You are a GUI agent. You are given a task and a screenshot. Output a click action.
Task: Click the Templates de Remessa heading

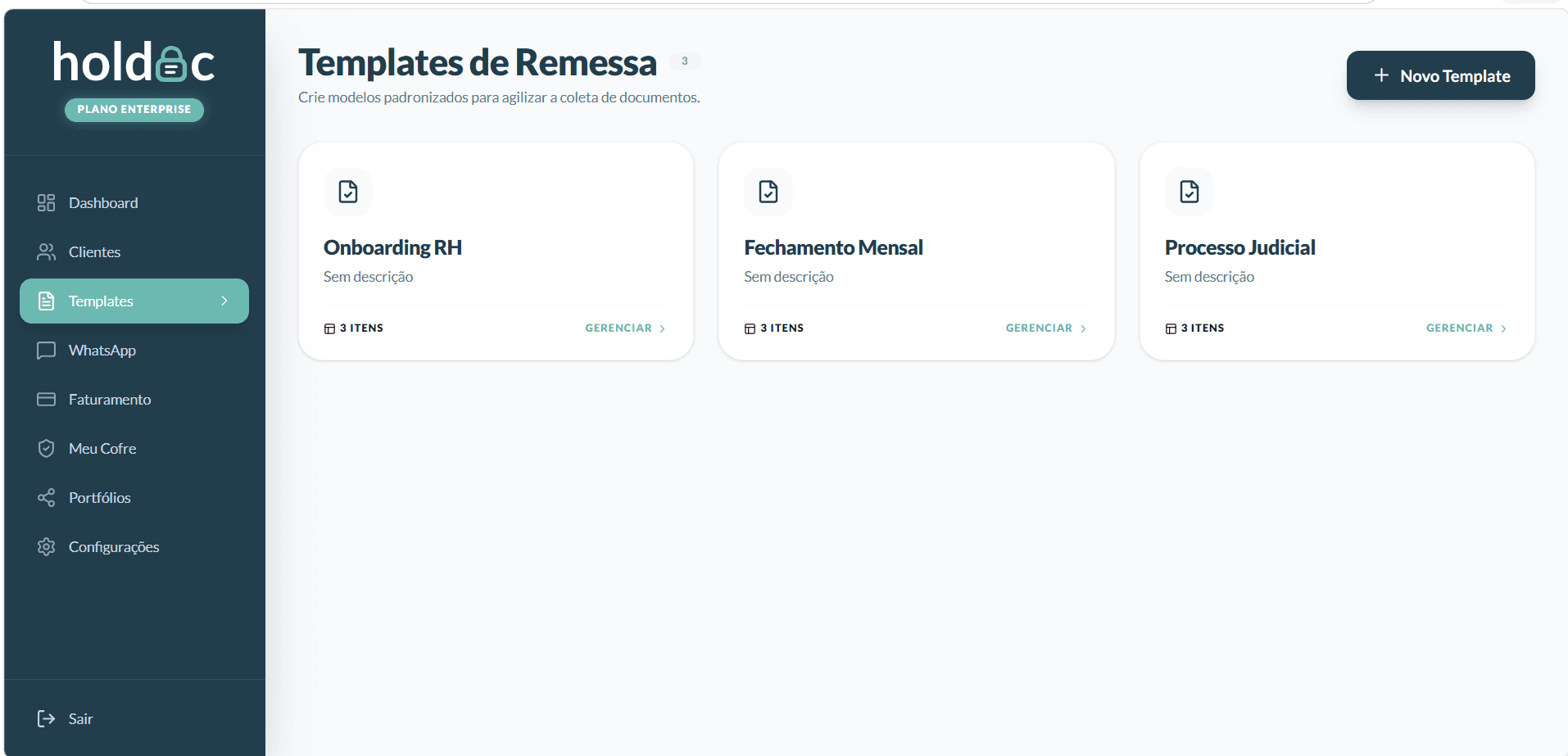point(478,62)
